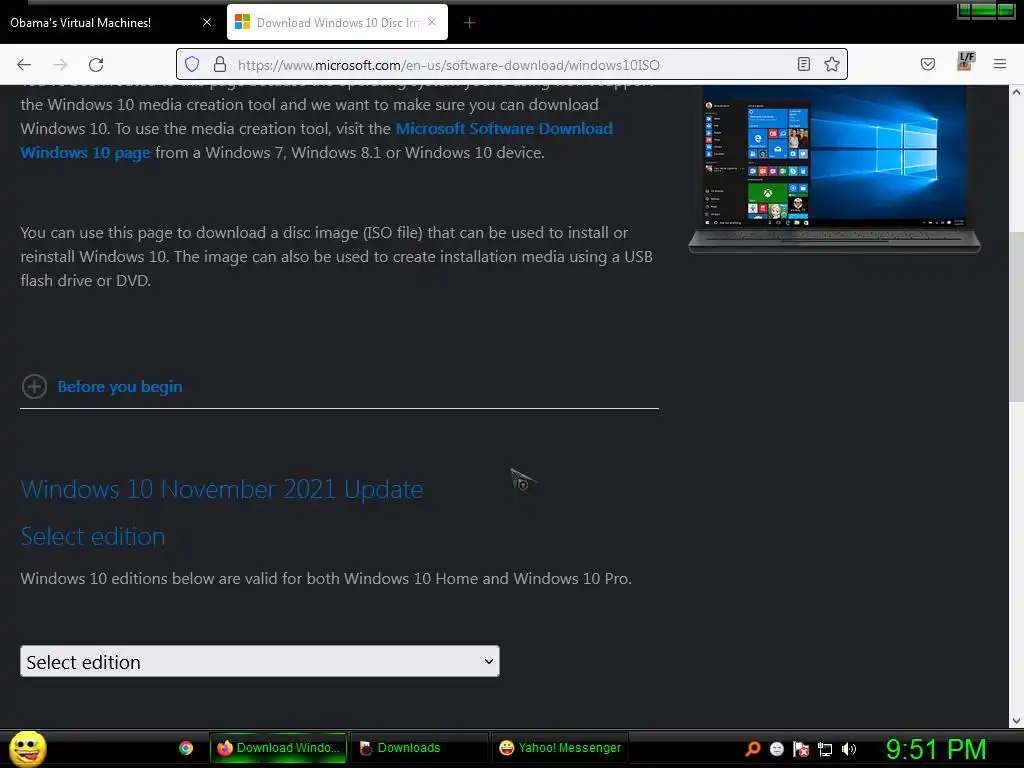The image size is (1024, 768).
Task: Switch to Download Windo... taskbar item
Action: 279,748
